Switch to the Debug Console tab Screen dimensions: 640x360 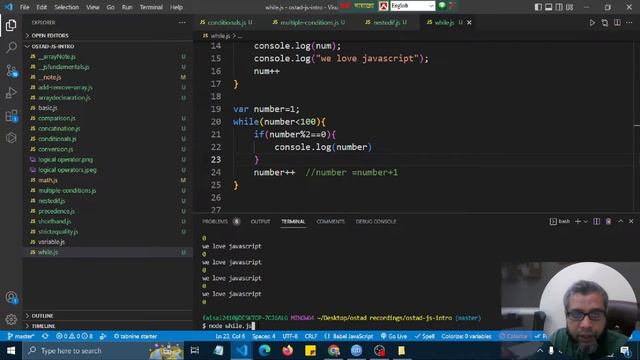[x=376, y=221]
